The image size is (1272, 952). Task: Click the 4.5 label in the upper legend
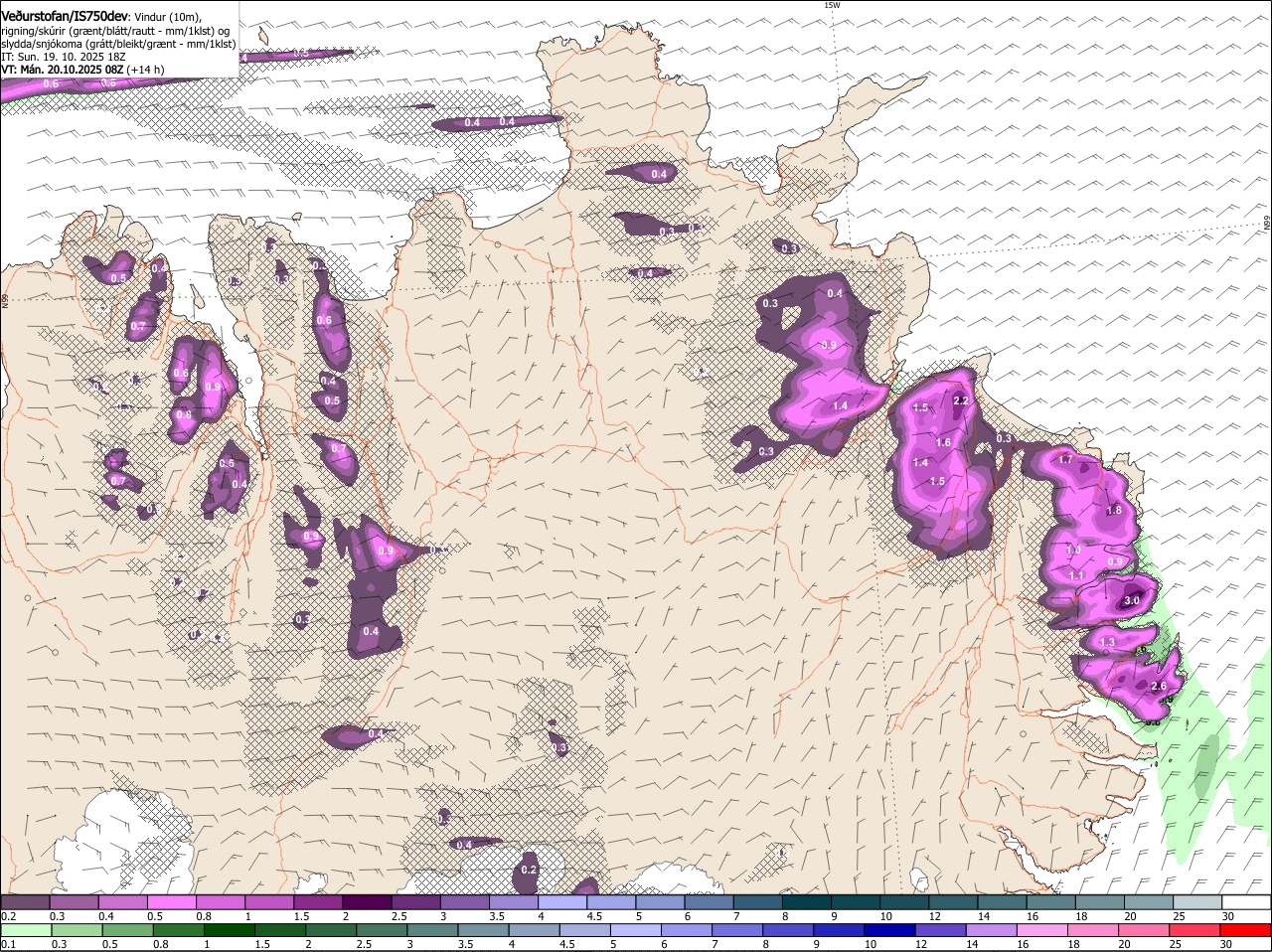[595, 915]
